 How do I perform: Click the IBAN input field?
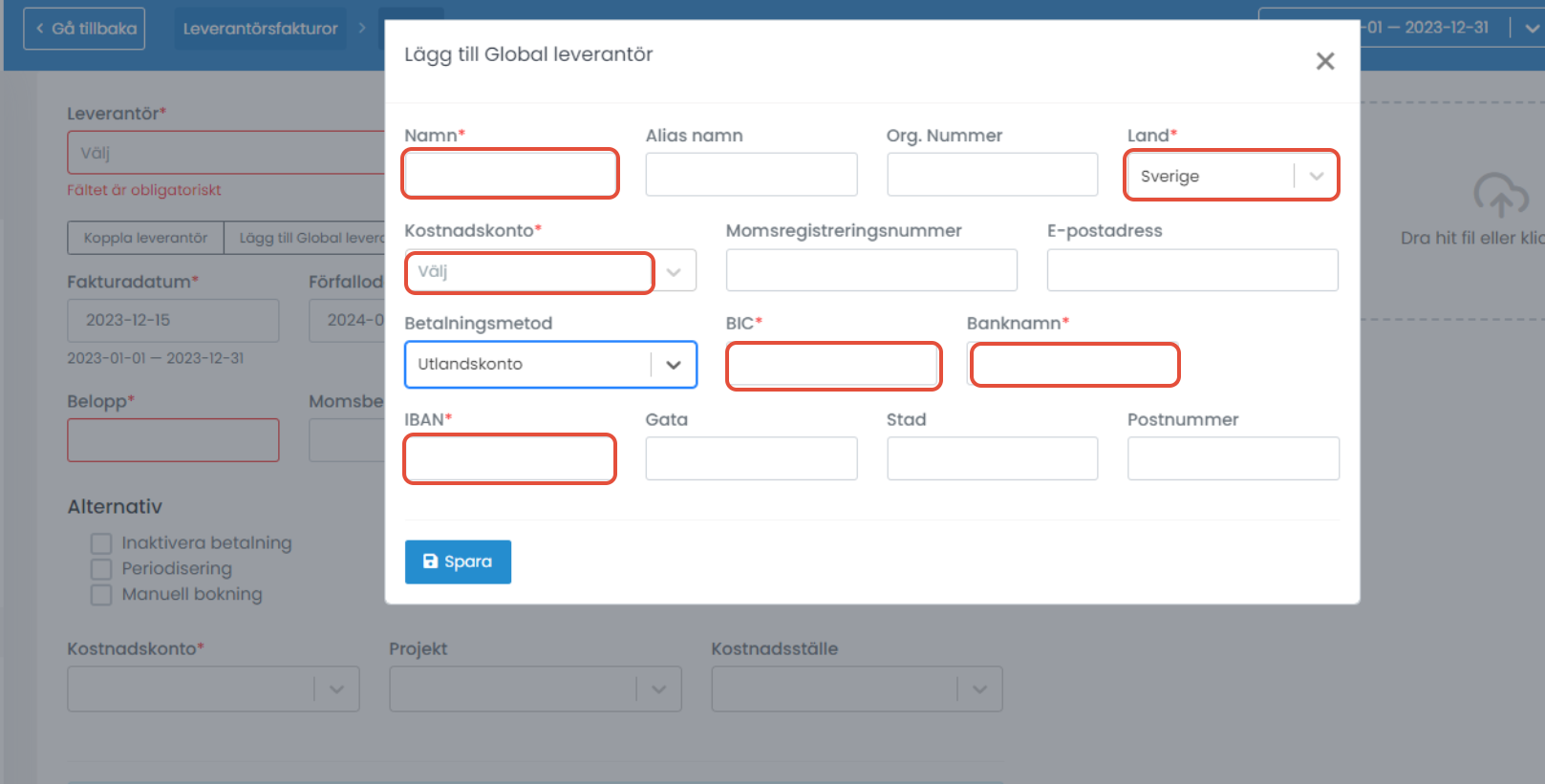(x=510, y=459)
